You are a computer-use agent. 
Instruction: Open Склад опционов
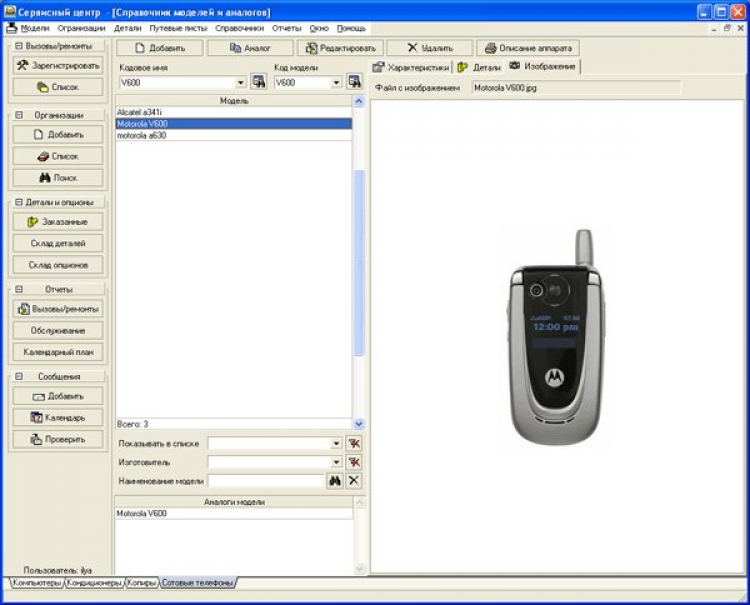coord(58,265)
